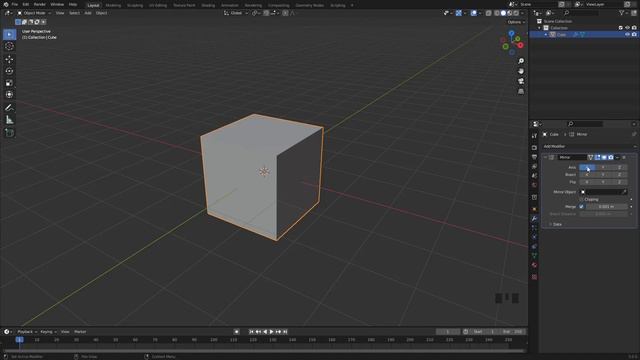Switch to the Modeling workspace tab
The image size is (640, 360).
(x=113, y=5)
